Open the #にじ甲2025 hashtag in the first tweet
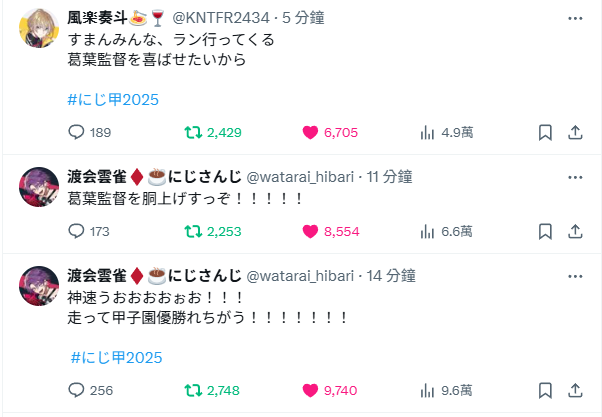Image resolution: width=602 pixels, height=417 pixels. click(x=113, y=100)
